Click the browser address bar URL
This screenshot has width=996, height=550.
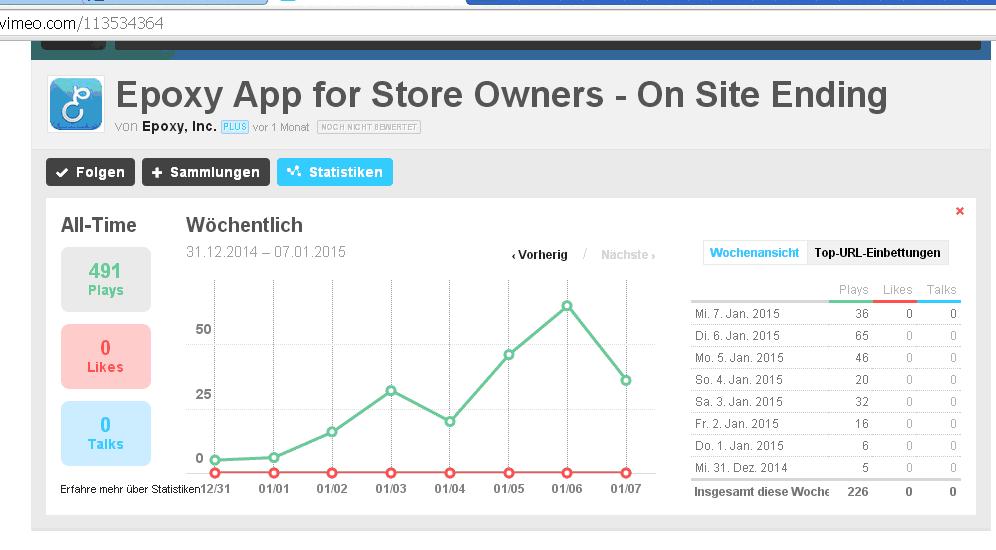click(83, 23)
